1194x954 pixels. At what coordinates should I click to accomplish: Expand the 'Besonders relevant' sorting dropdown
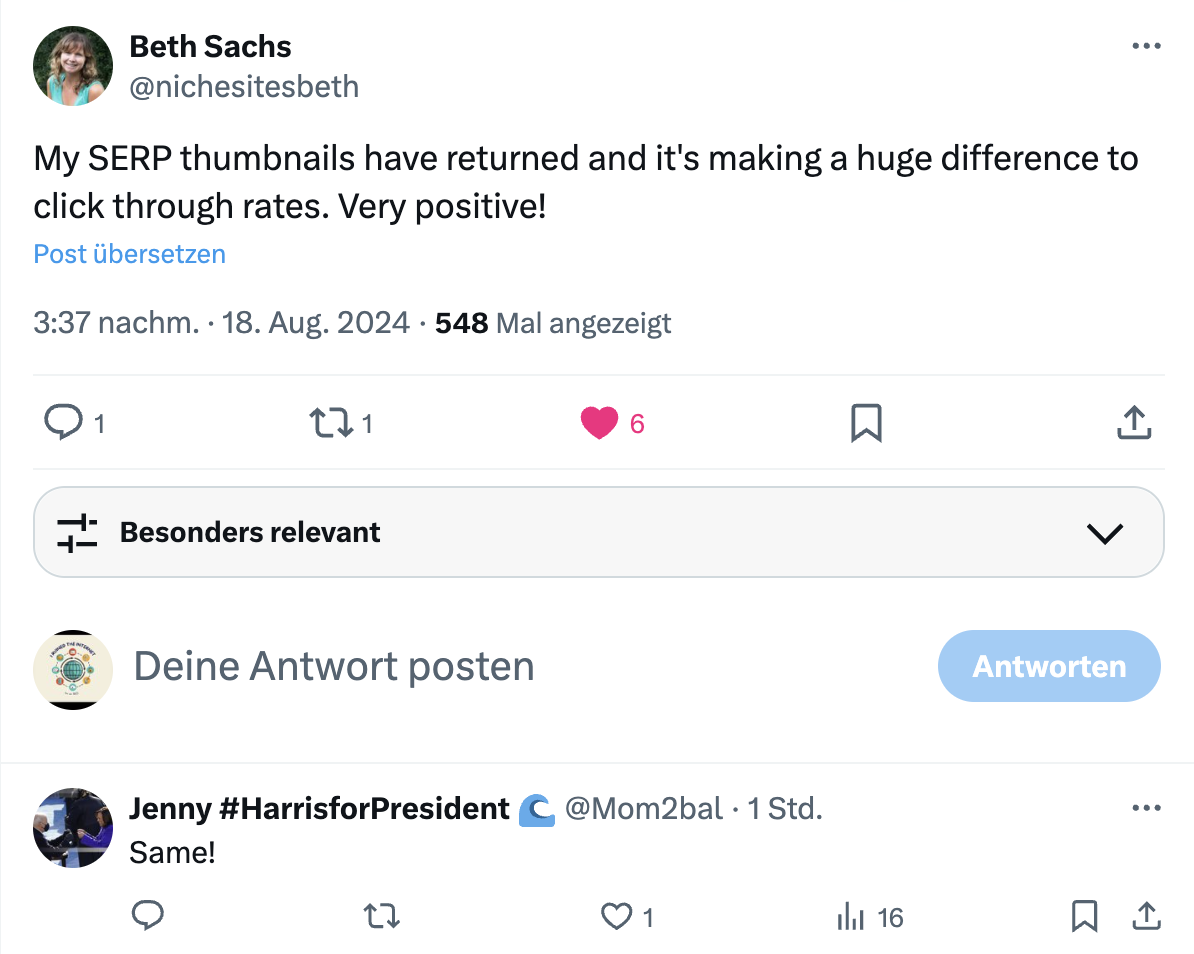[1104, 533]
